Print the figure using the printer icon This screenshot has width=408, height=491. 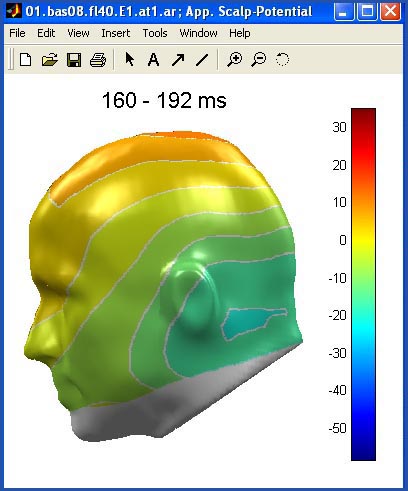click(98, 60)
